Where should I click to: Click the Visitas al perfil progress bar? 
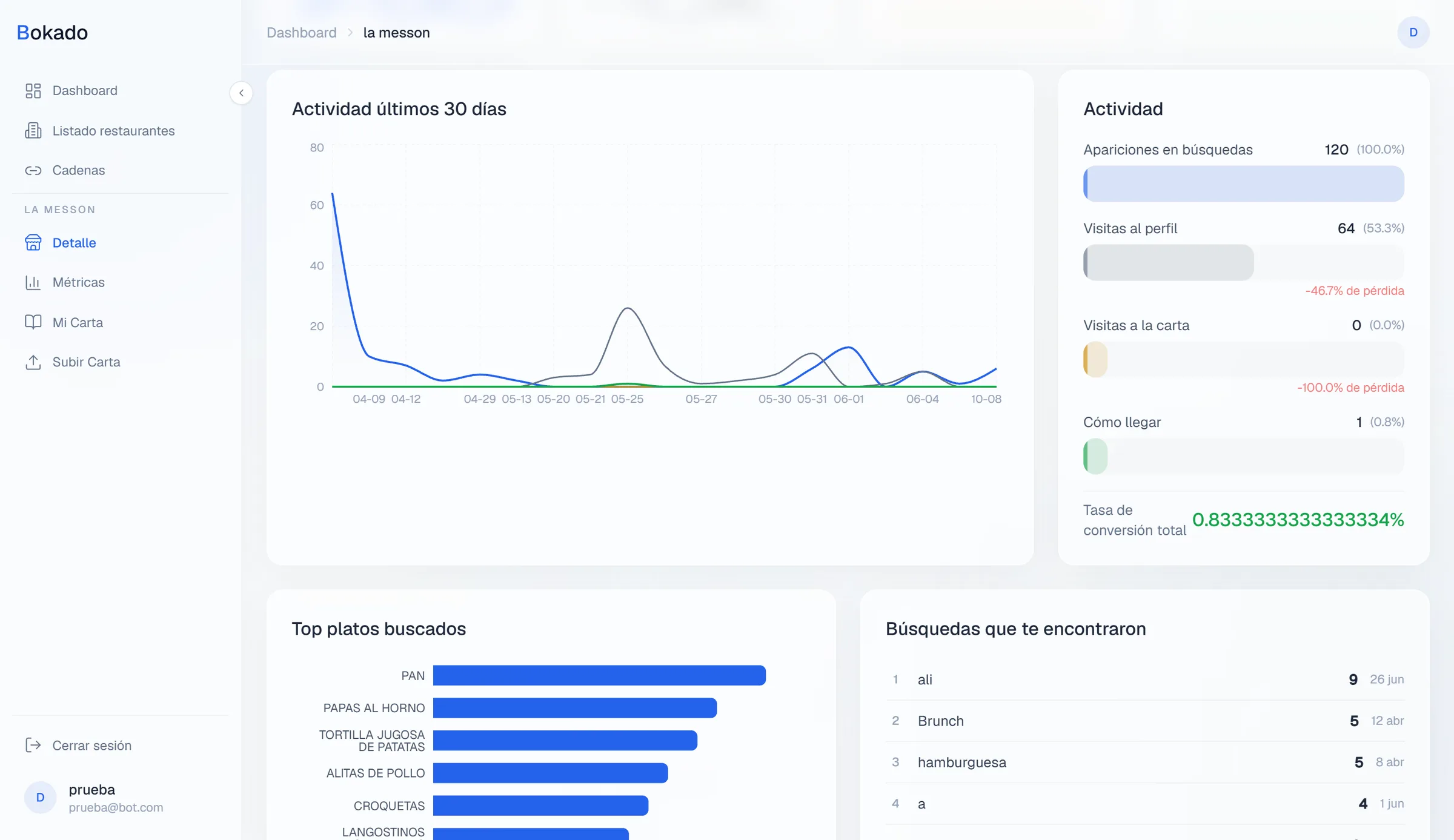pyautogui.click(x=1243, y=263)
